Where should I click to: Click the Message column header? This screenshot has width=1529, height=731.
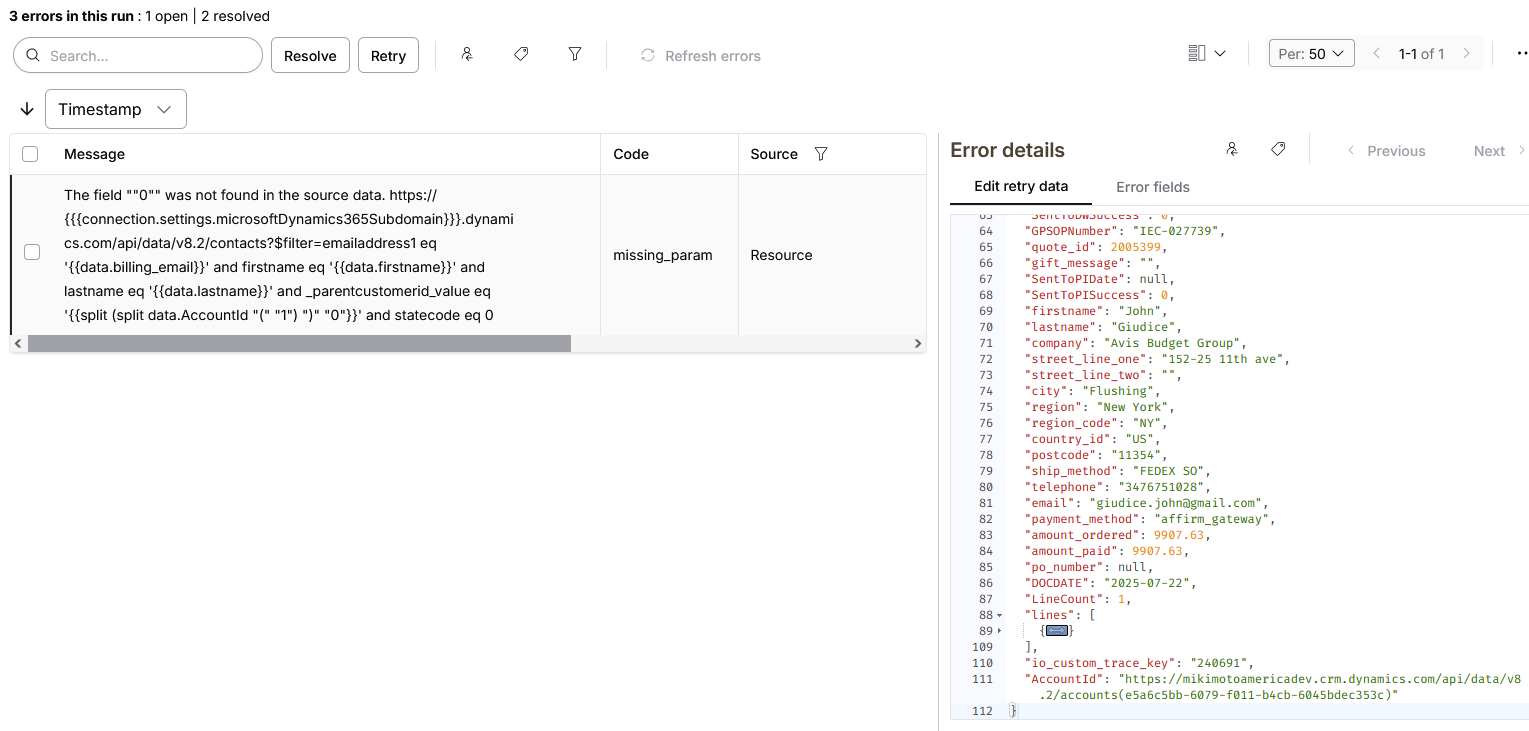tap(94, 154)
